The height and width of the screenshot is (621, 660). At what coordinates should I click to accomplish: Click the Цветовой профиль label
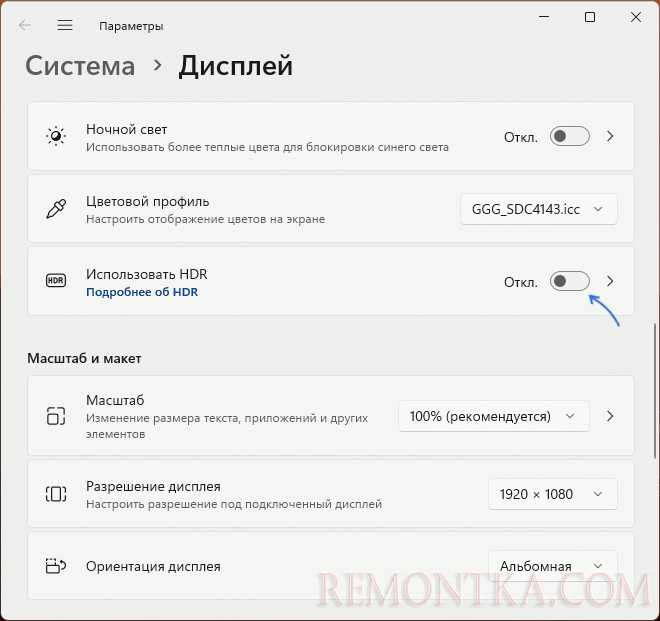(x=147, y=202)
